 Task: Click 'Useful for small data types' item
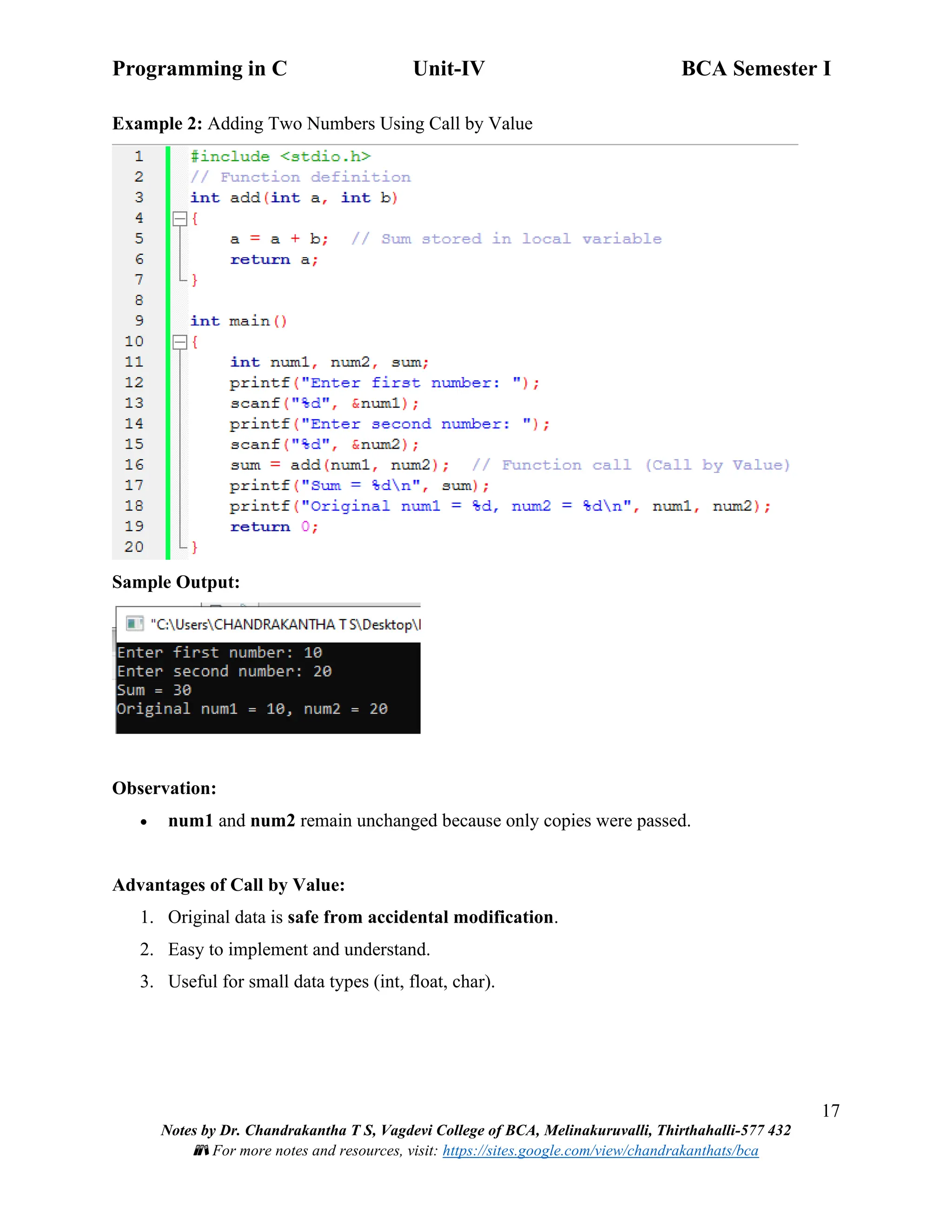point(331,981)
